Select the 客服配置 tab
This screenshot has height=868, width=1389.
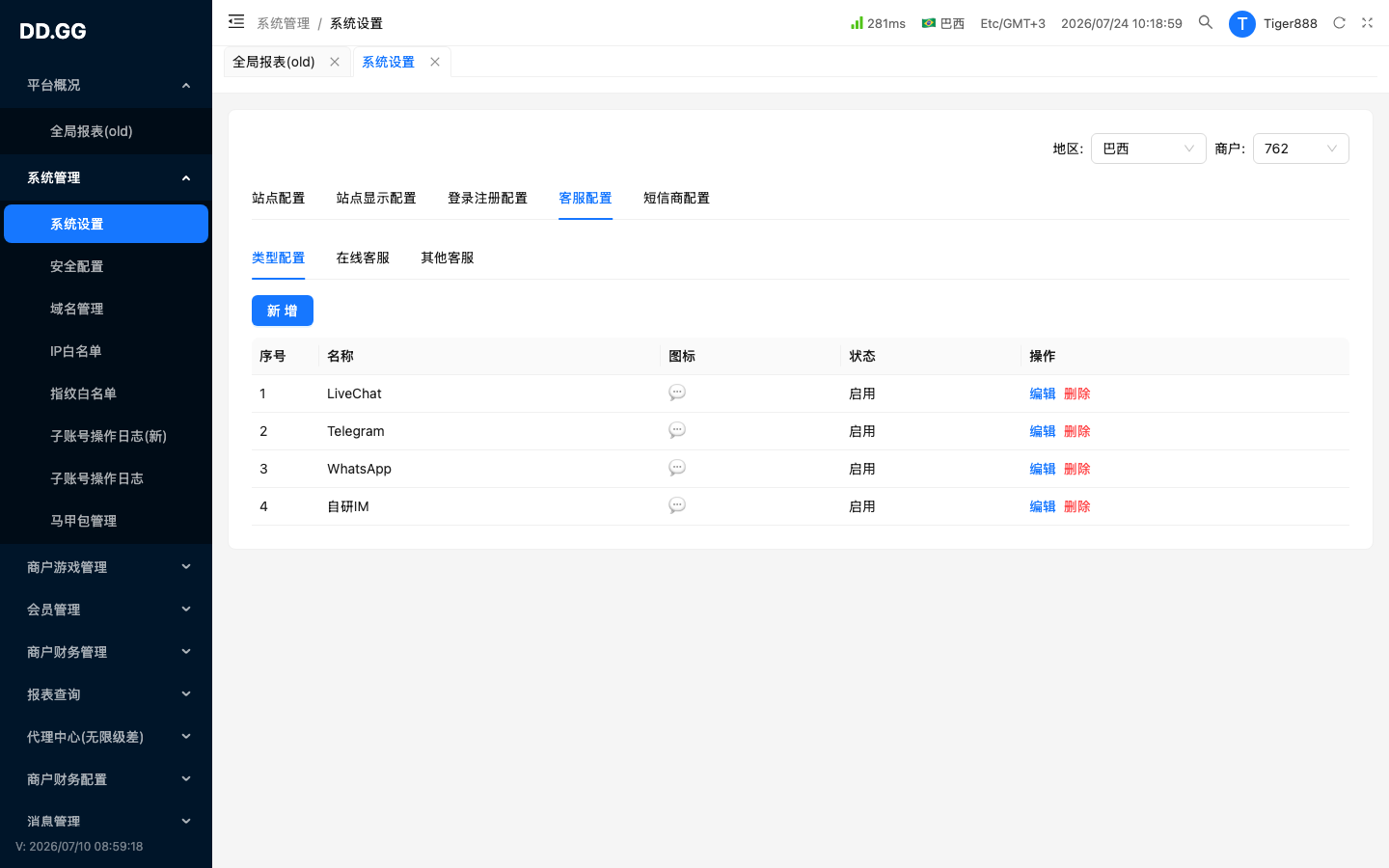pyautogui.click(x=586, y=198)
